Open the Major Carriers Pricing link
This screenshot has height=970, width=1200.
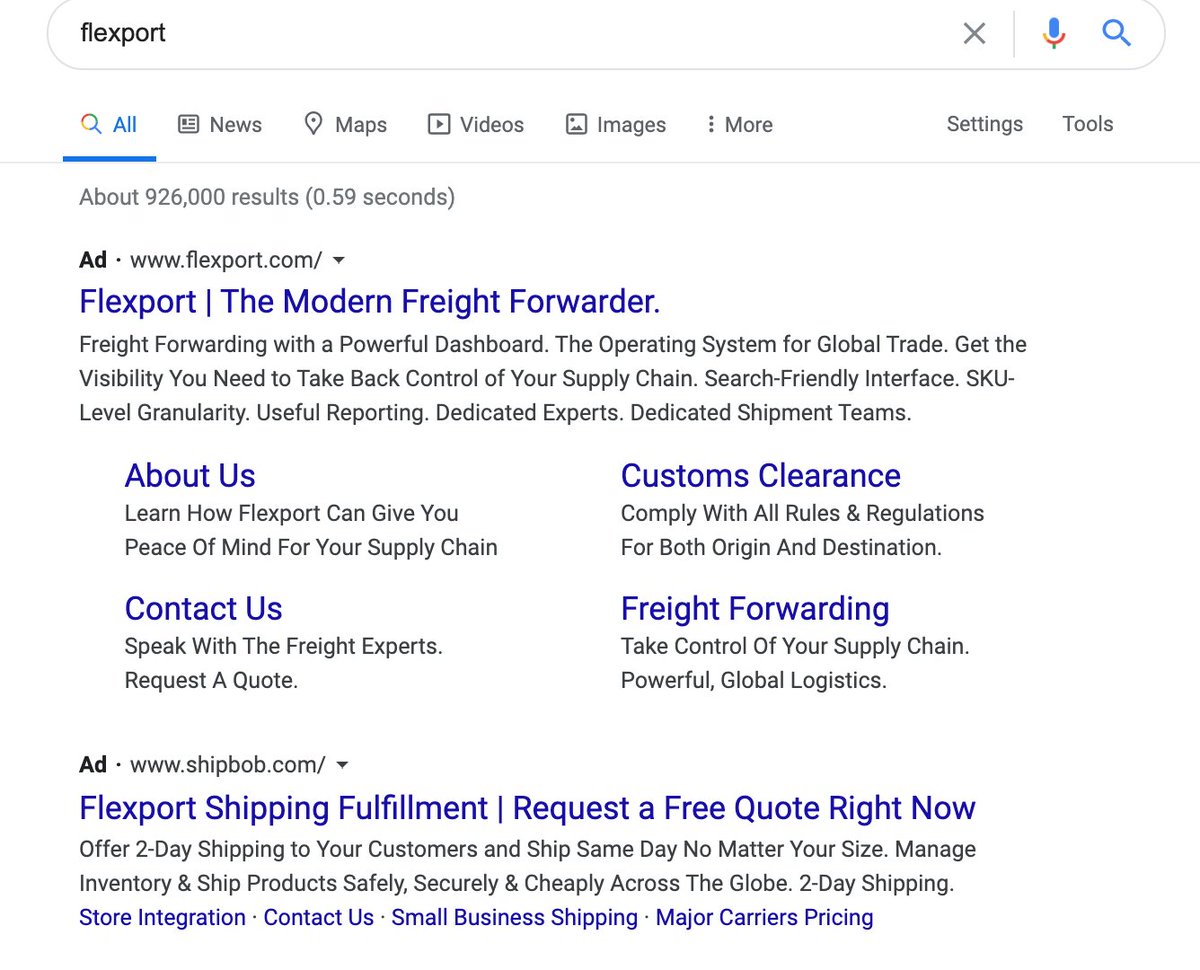click(765, 917)
